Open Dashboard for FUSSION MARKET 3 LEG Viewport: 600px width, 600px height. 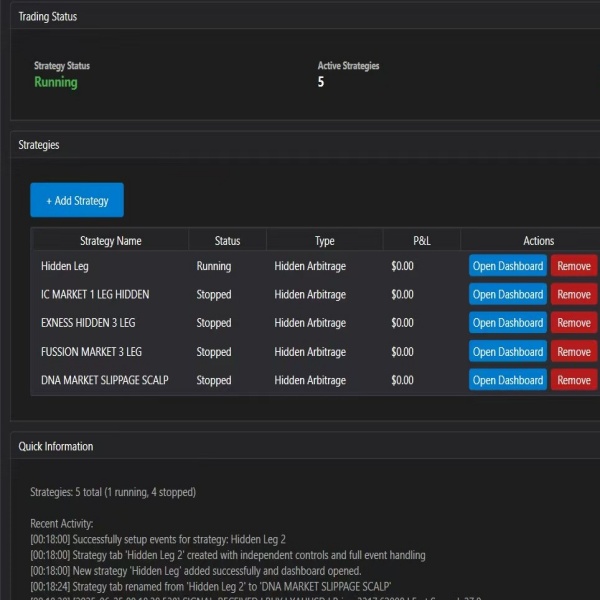[x=508, y=352]
